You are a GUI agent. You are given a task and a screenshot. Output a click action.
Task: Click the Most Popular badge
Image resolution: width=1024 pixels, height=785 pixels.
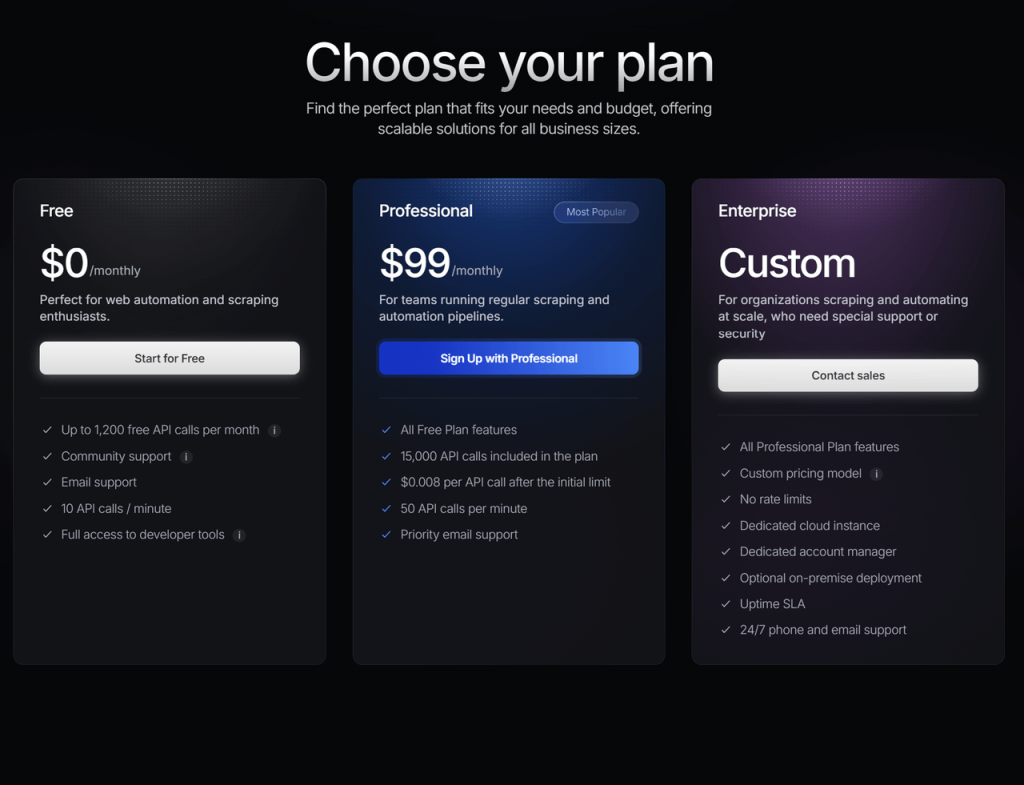596,212
